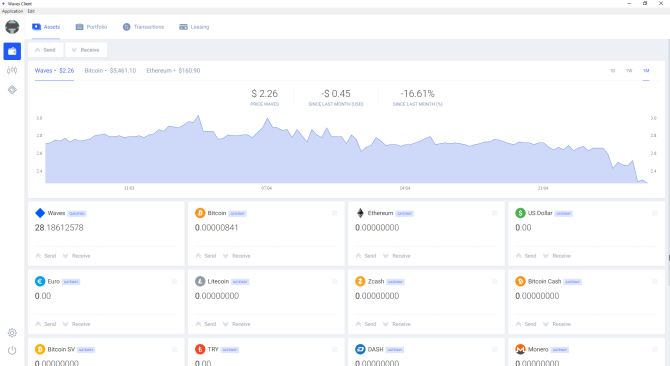Open the DEX trading icon in sidebar

pos(12,70)
